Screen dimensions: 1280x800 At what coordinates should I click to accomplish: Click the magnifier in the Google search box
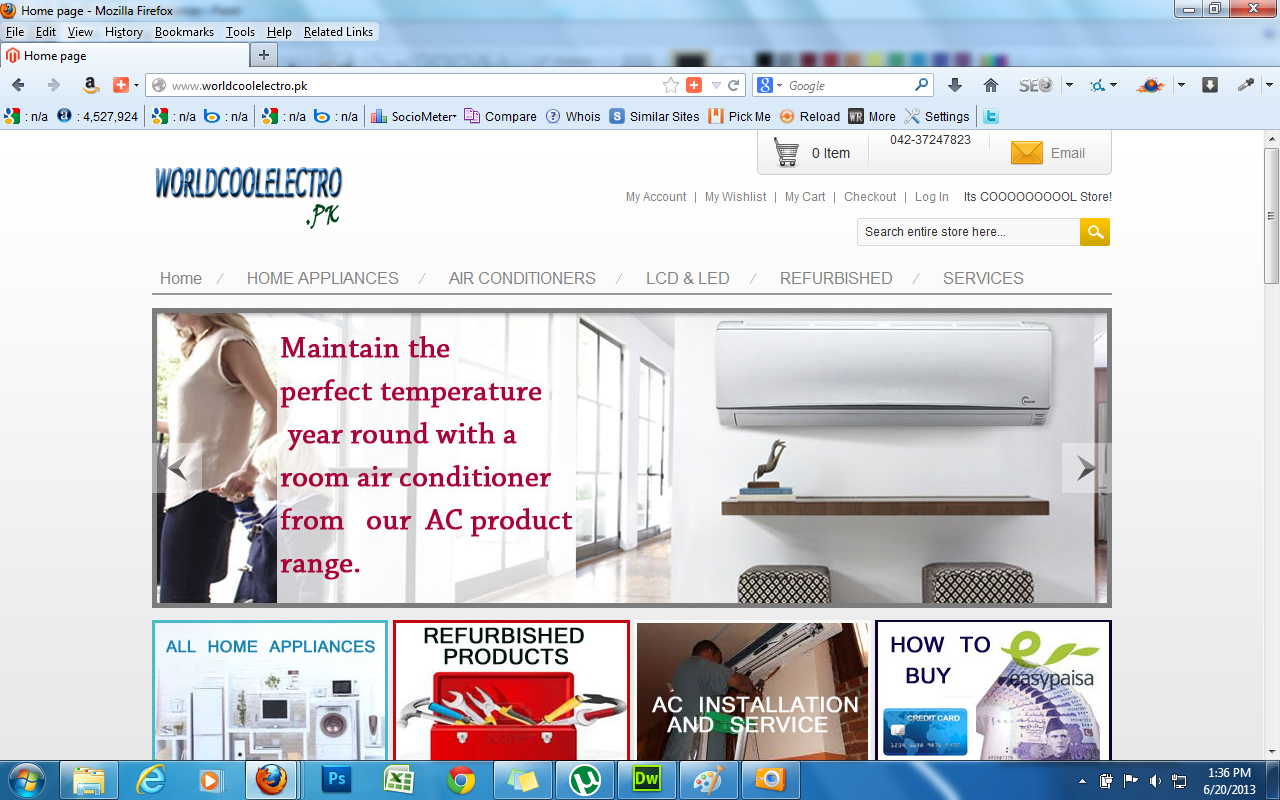tap(921, 85)
